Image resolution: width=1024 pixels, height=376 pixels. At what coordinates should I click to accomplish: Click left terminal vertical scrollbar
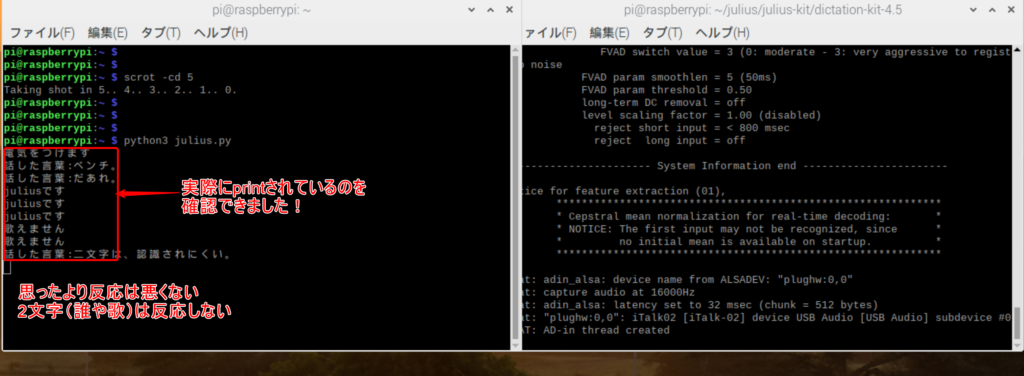[515, 199]
